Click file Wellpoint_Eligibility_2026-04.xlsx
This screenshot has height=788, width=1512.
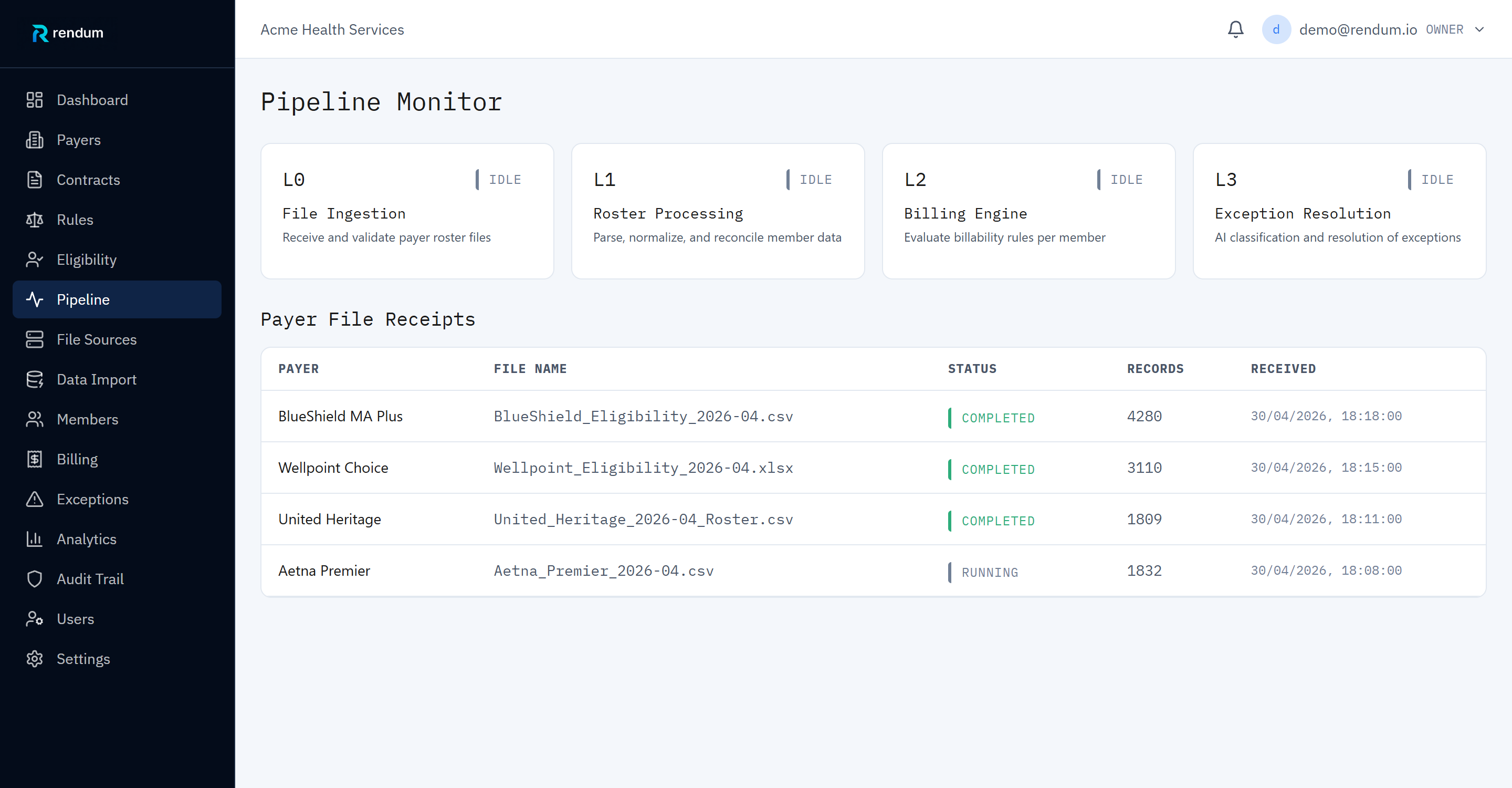[x=643, y=468]
